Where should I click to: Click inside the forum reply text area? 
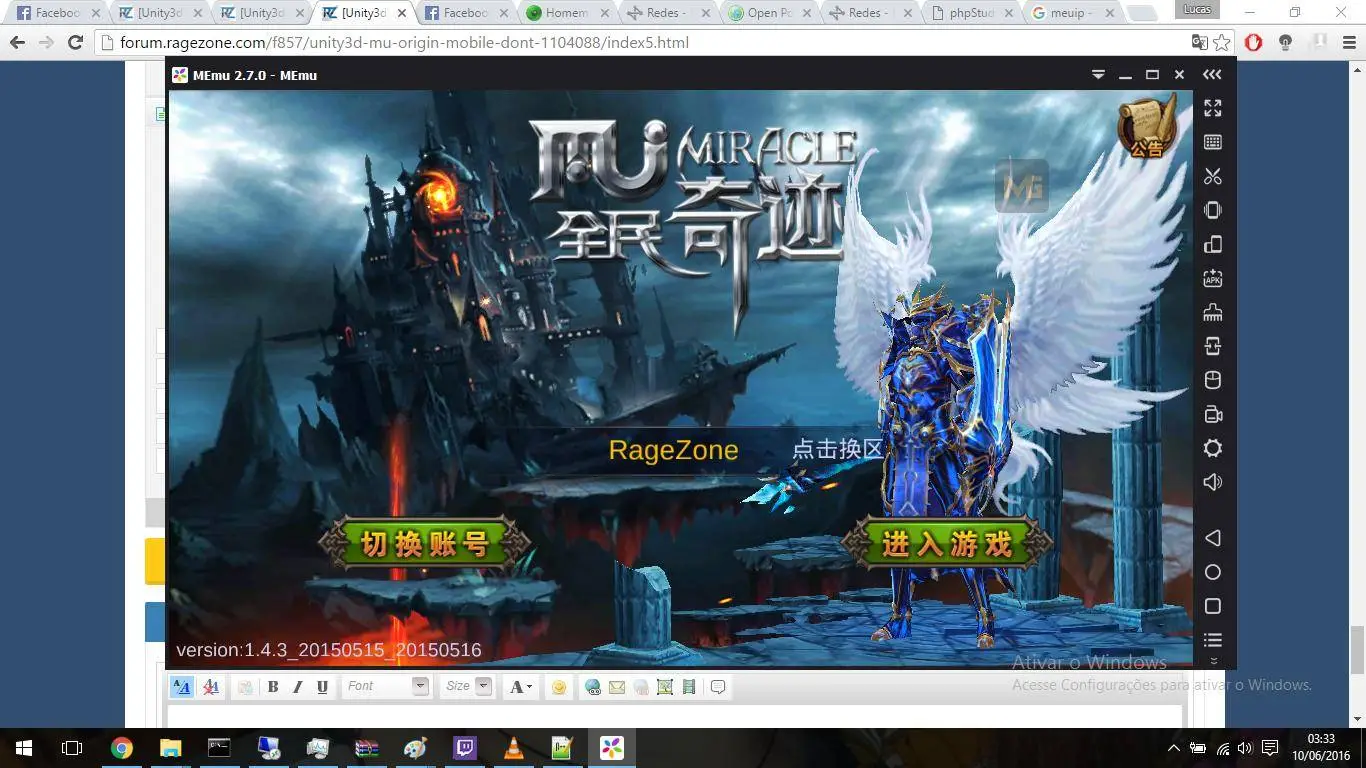(675, 716)
